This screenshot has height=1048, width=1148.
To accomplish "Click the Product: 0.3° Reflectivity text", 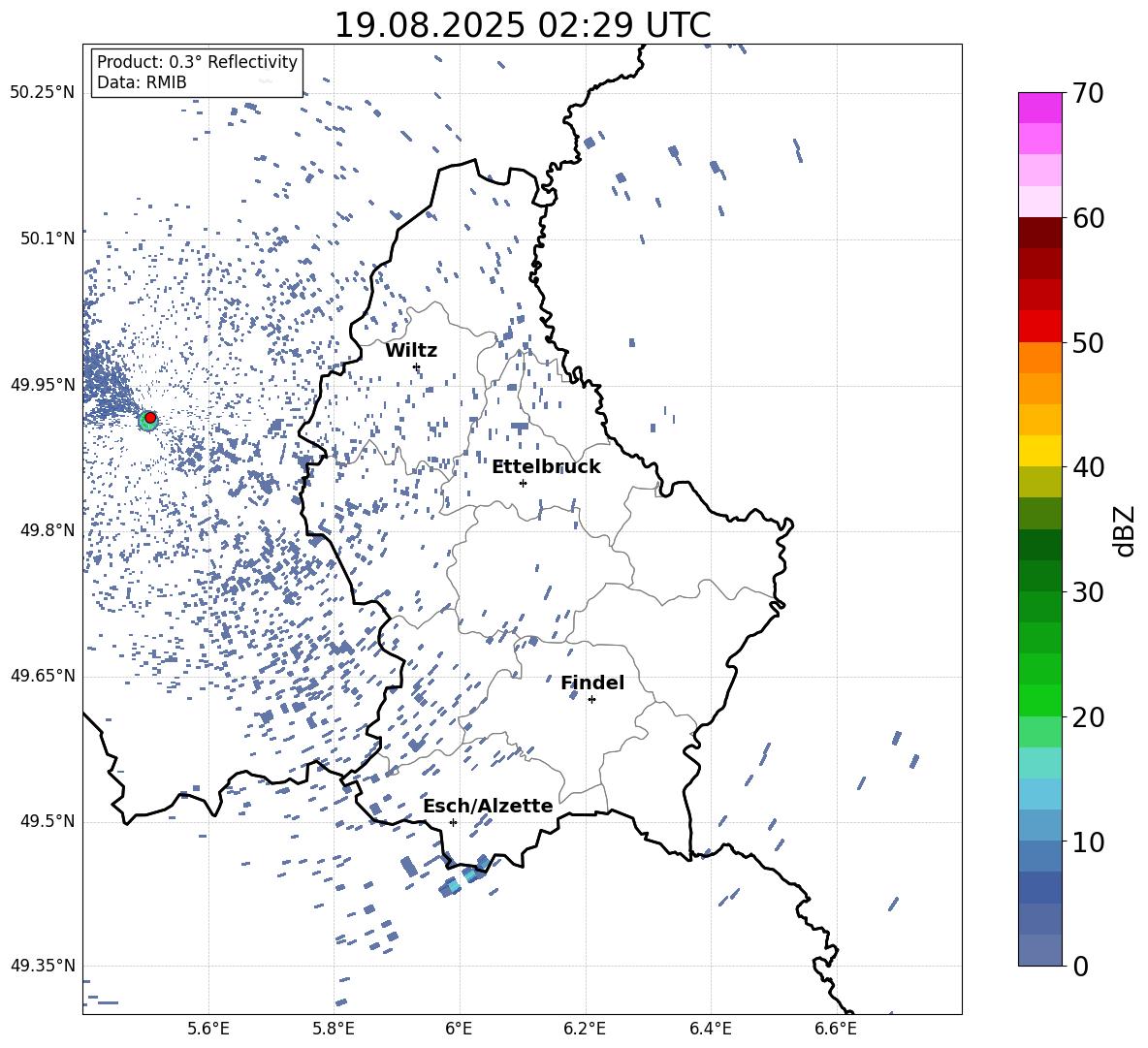I will 197,62.
